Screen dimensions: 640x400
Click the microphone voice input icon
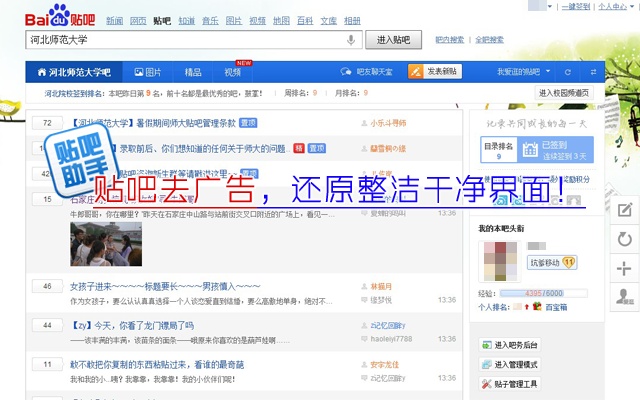[x=351, y=40]
